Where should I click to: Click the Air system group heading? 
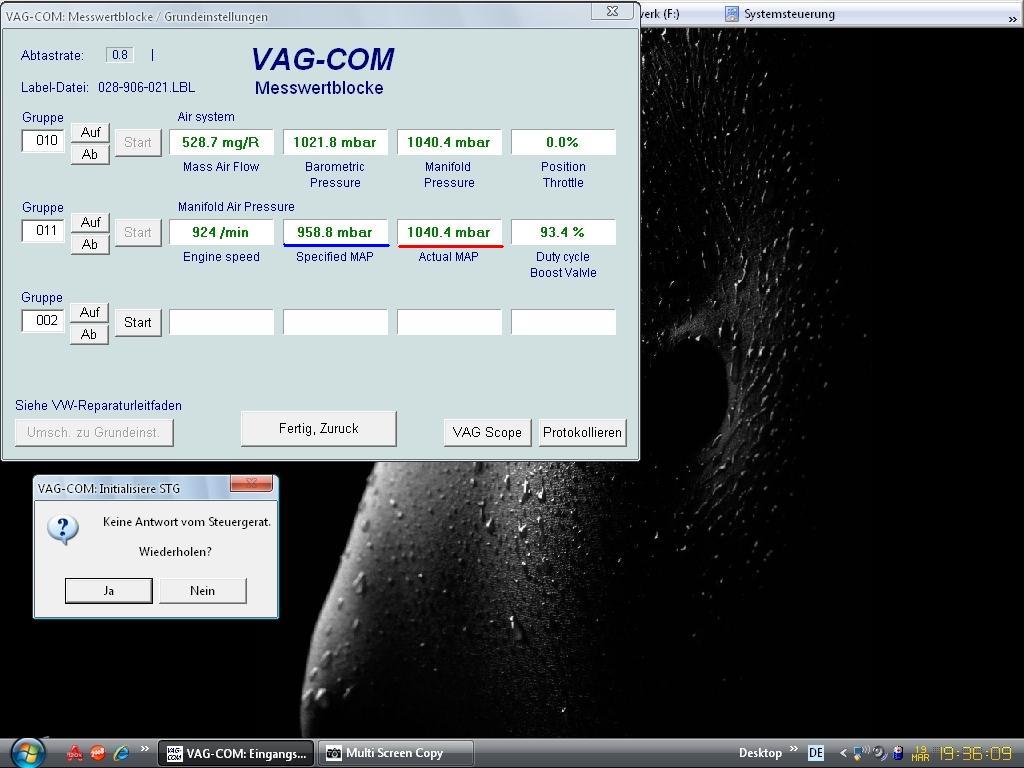pos(206,117)
